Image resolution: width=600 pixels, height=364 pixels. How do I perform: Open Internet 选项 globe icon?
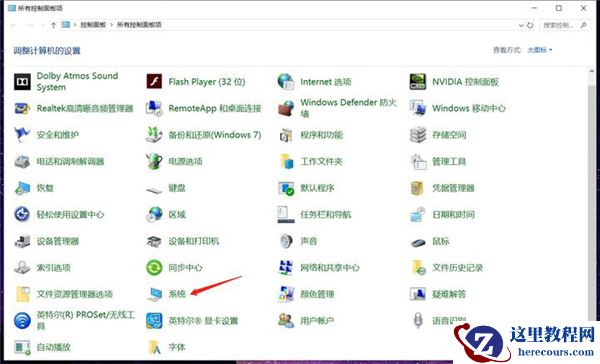click(x=286, y=82)
